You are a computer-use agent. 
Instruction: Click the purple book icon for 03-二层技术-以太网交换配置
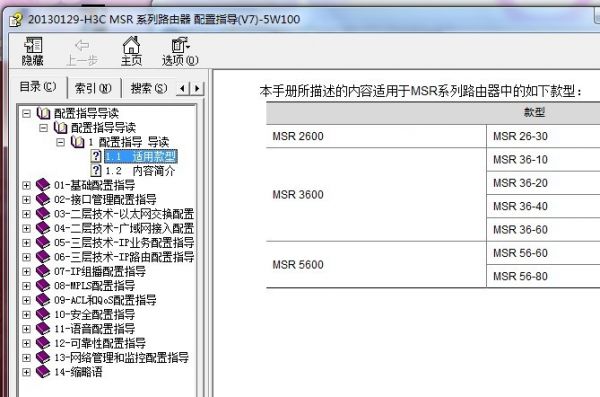(43, 214)
